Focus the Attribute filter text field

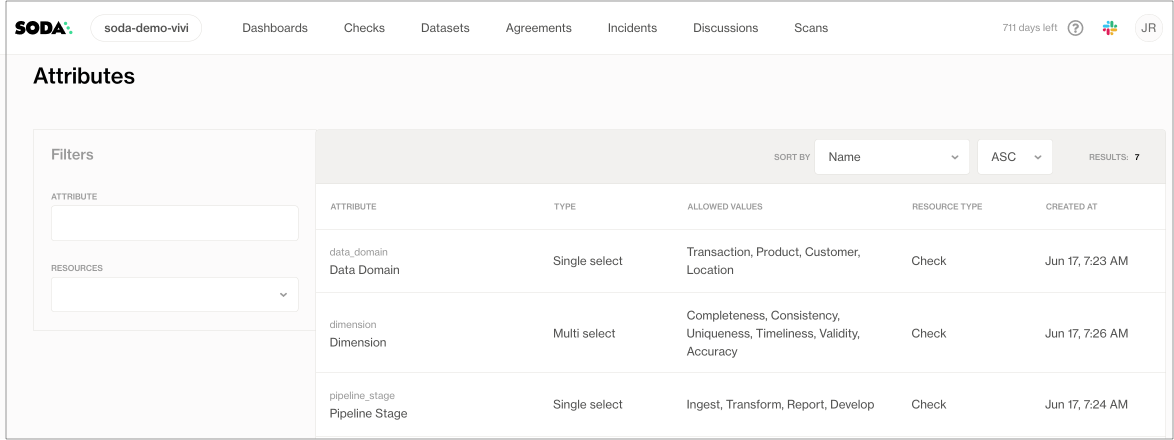click(175, 223)
